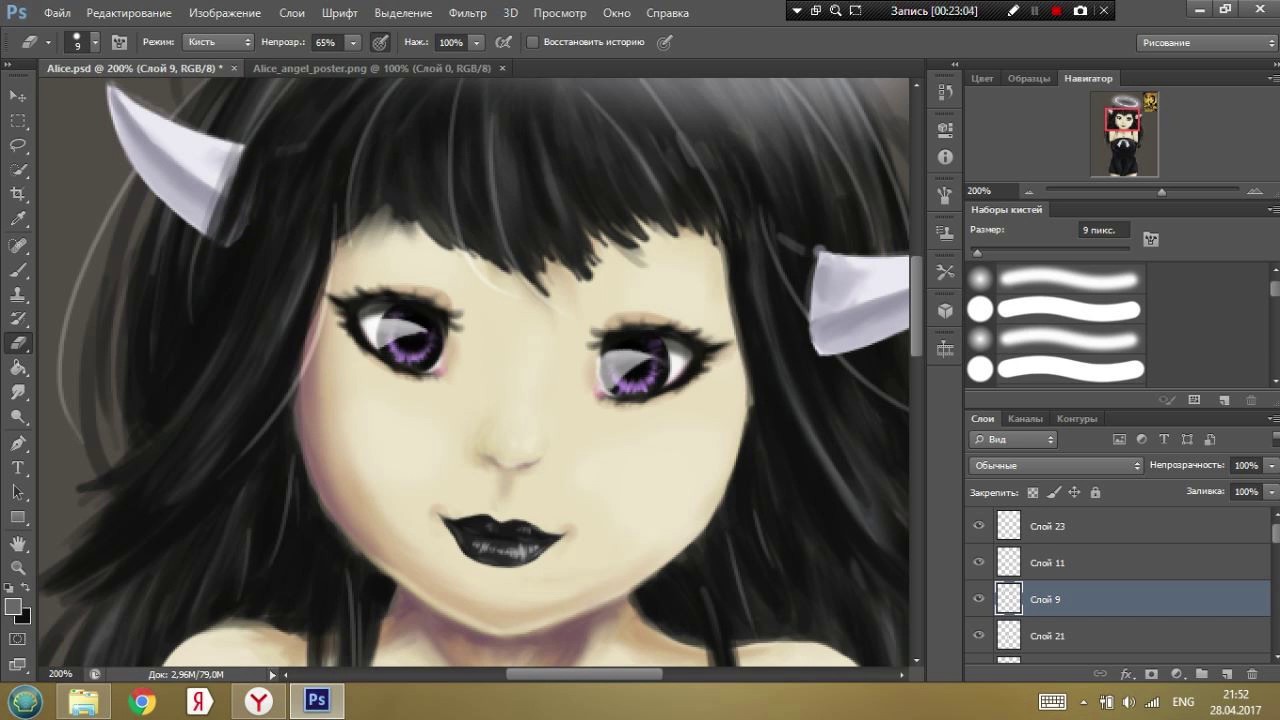Open the layer filter Вид dropdown
The height and width of the screenshot is (720, 1280).
[1013, 439]
